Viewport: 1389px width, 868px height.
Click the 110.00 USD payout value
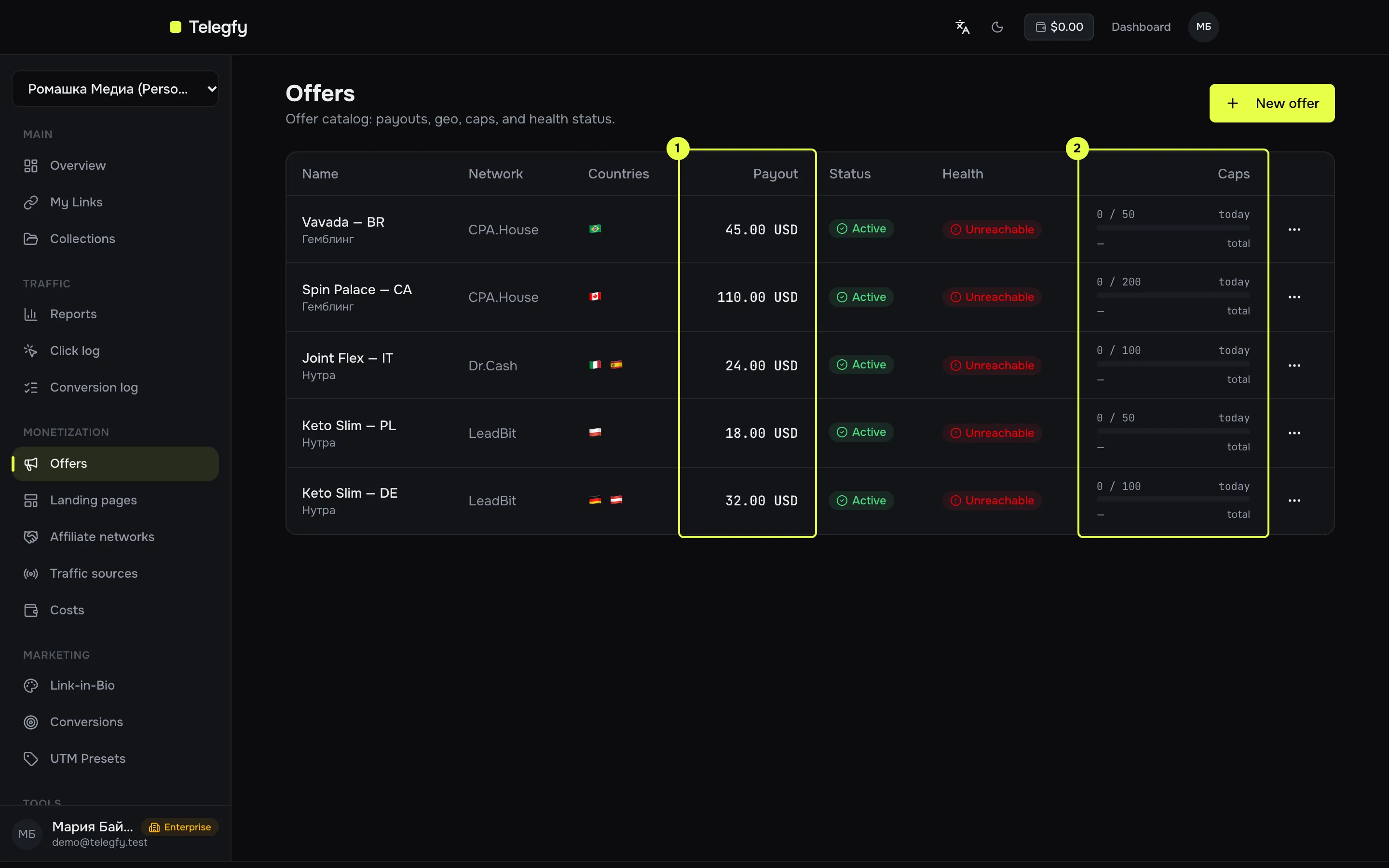click(757, 298)
